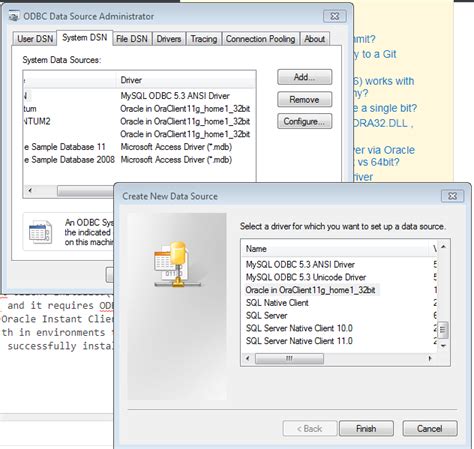Click the driver list vertical scrollbar thumb

click(x=443, y=330)
